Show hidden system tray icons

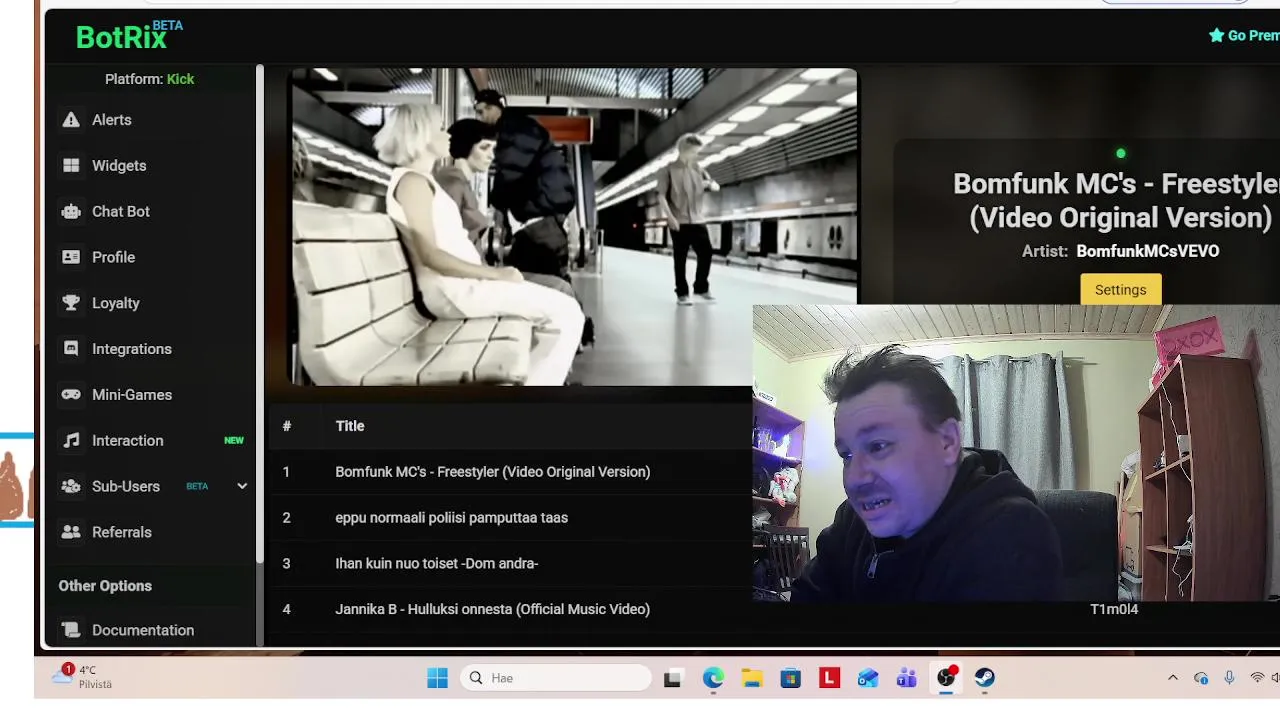1173,678
